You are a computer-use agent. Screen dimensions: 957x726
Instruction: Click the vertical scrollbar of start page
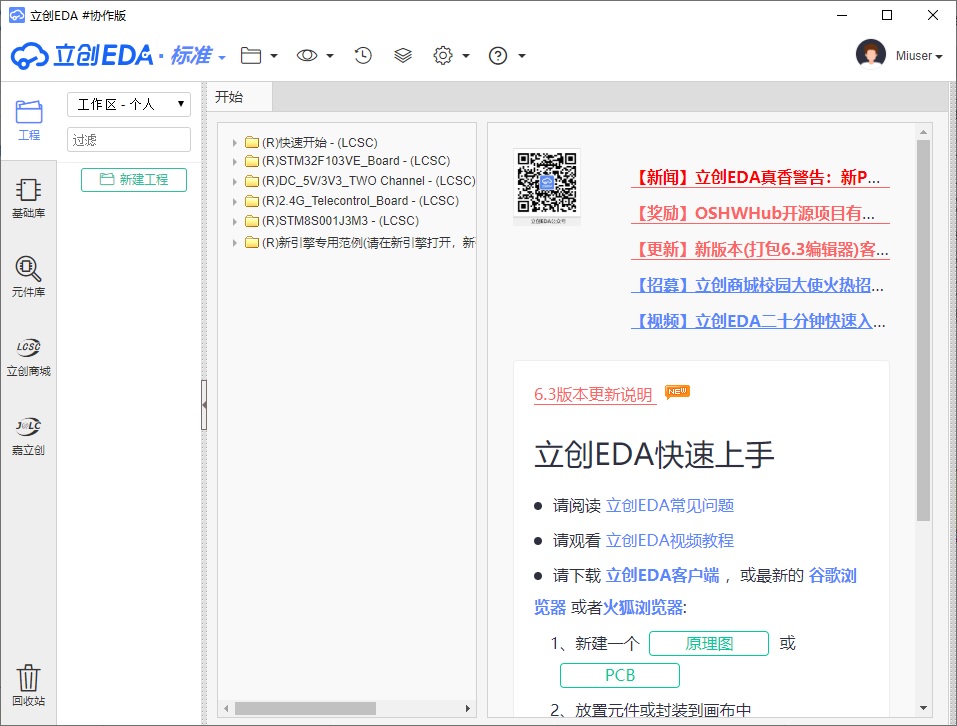click(923, 330)
